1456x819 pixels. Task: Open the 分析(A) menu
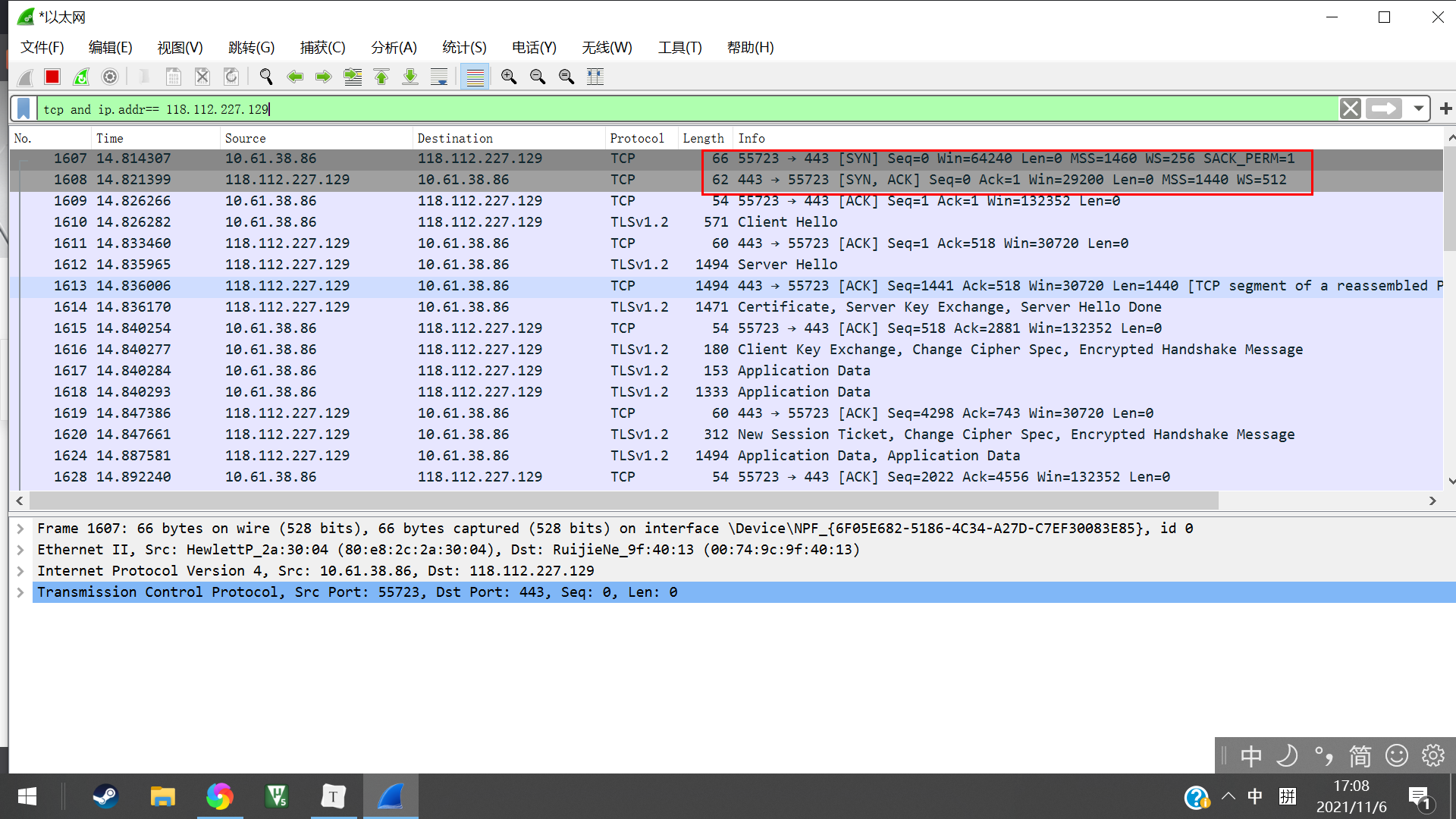(394, 47)
